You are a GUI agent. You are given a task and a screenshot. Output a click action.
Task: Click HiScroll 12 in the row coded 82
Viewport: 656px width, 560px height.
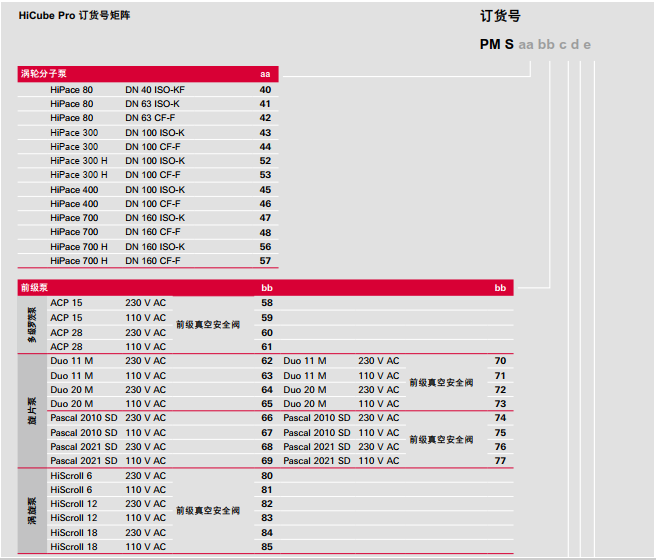click(74, 504)
